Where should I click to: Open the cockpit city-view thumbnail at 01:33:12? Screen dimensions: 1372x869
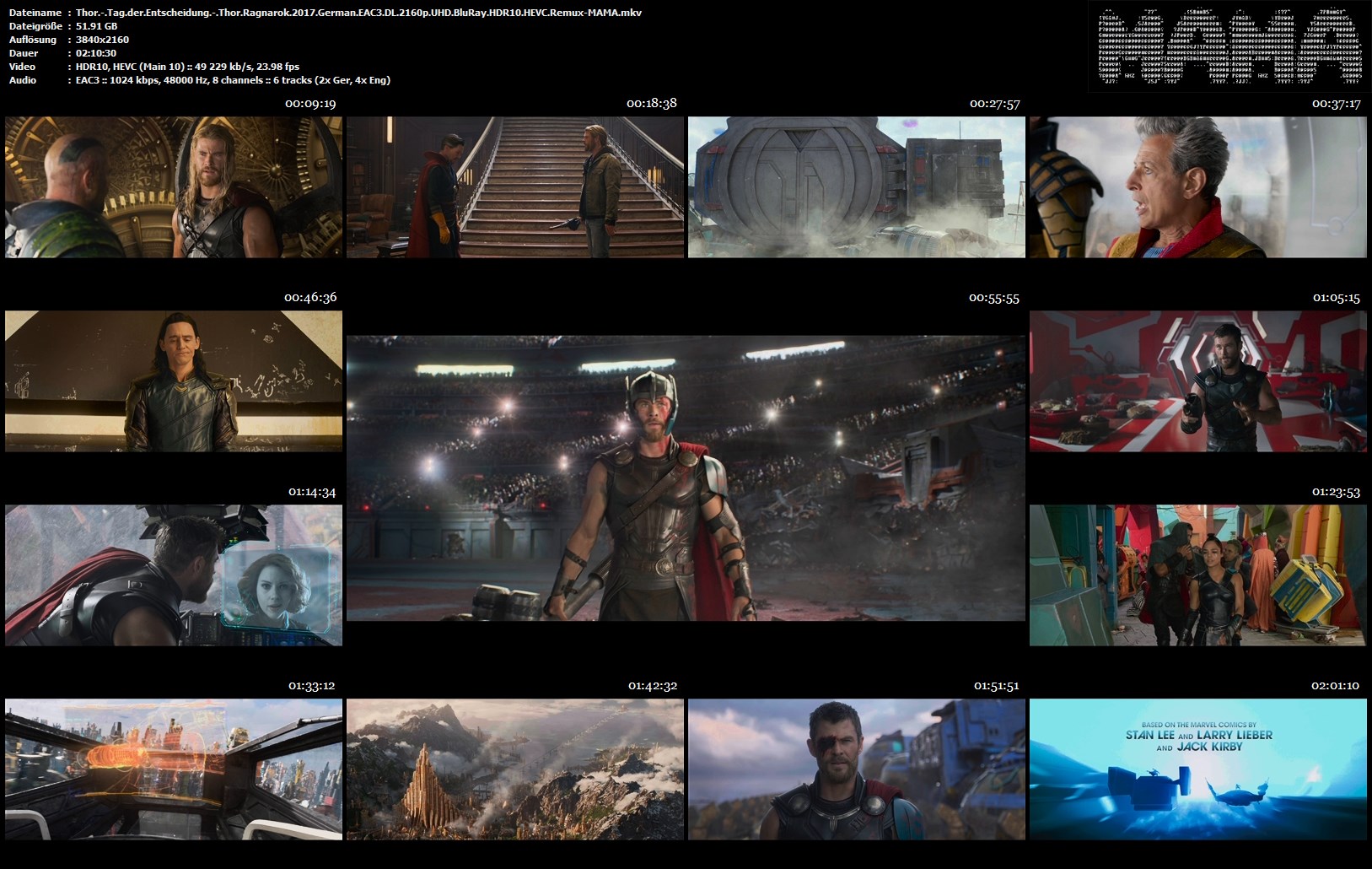pos(174,769)
